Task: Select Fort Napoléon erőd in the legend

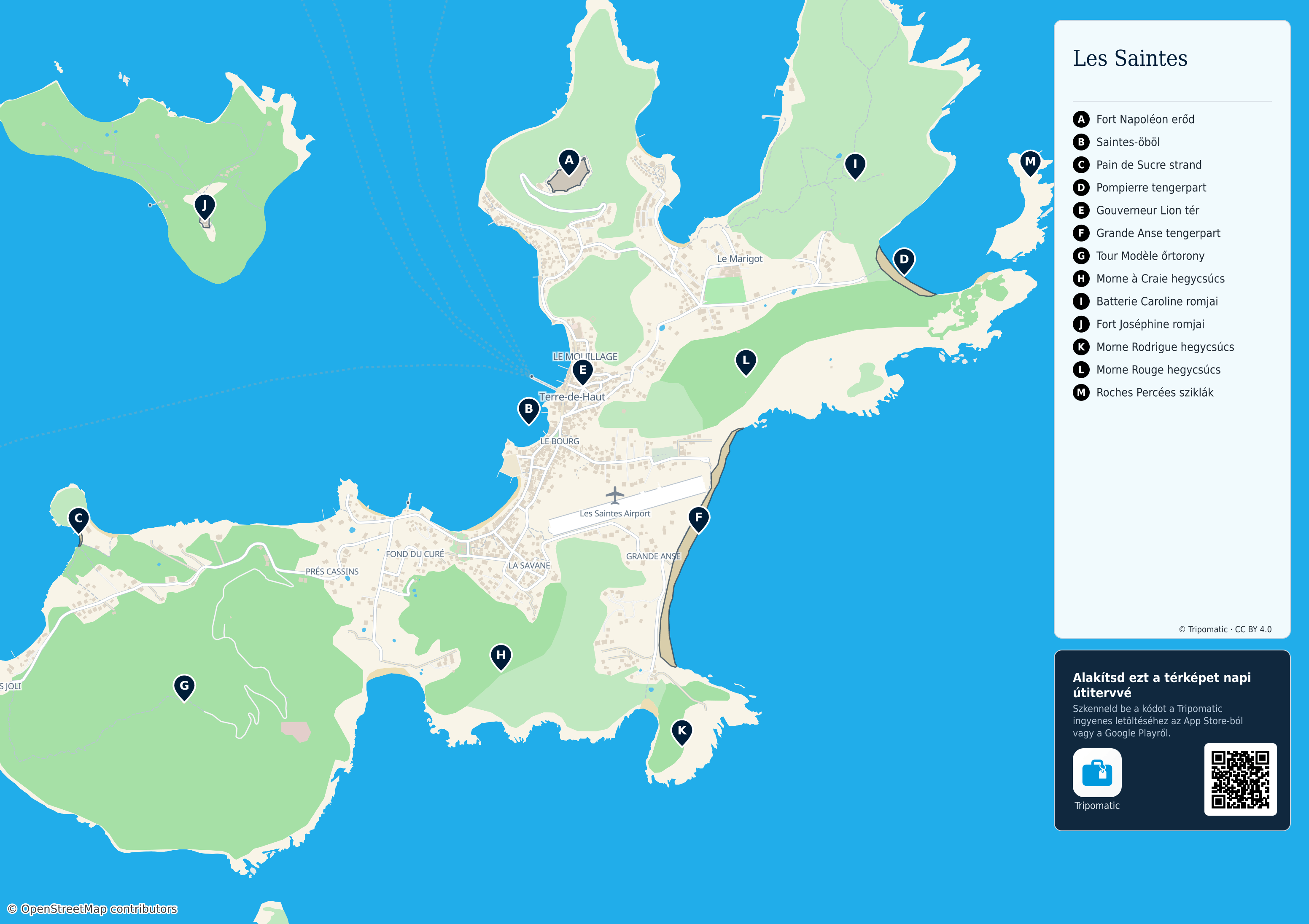Action: tap(1145, 119)
